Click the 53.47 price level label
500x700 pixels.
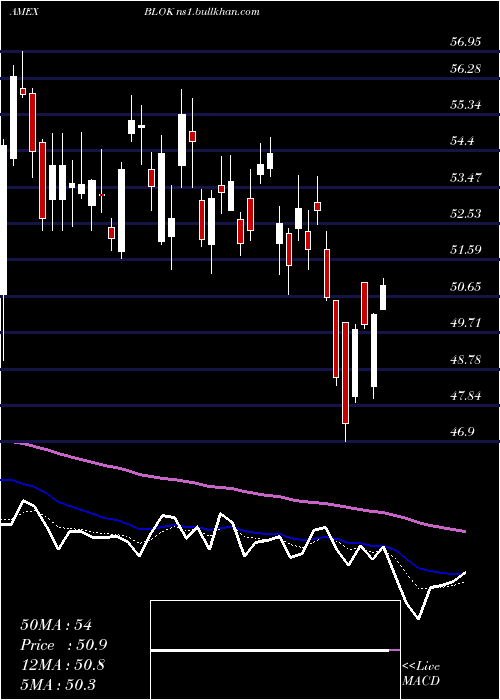click(466, 178)
